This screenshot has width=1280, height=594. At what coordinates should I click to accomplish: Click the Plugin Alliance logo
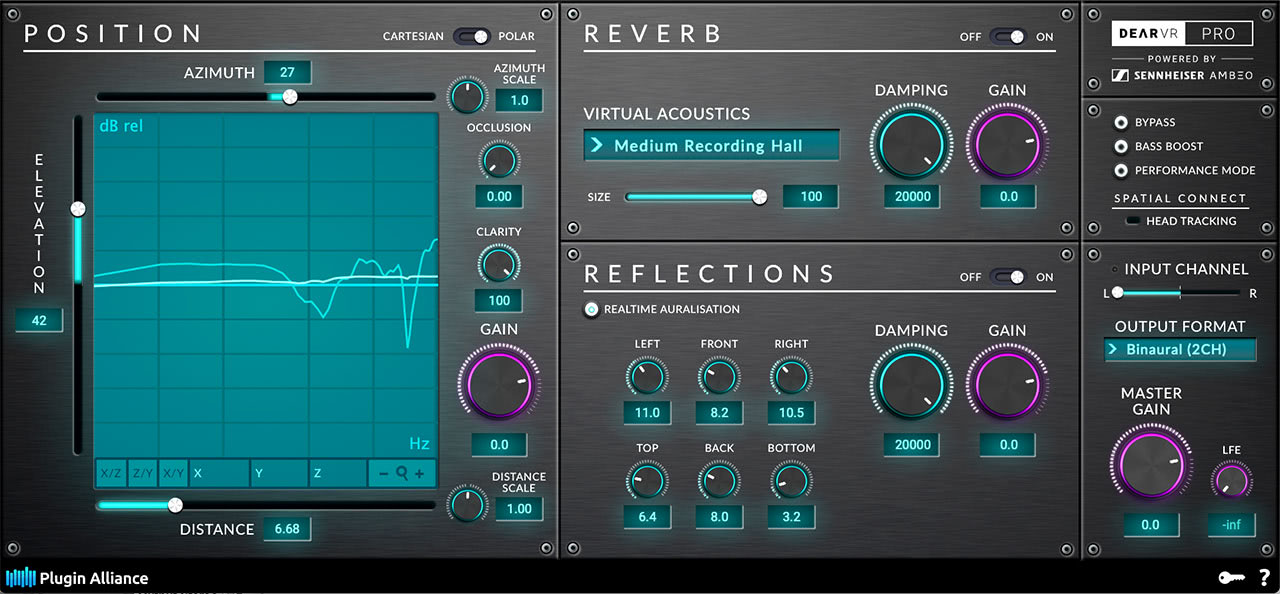[x=77, y=577]
